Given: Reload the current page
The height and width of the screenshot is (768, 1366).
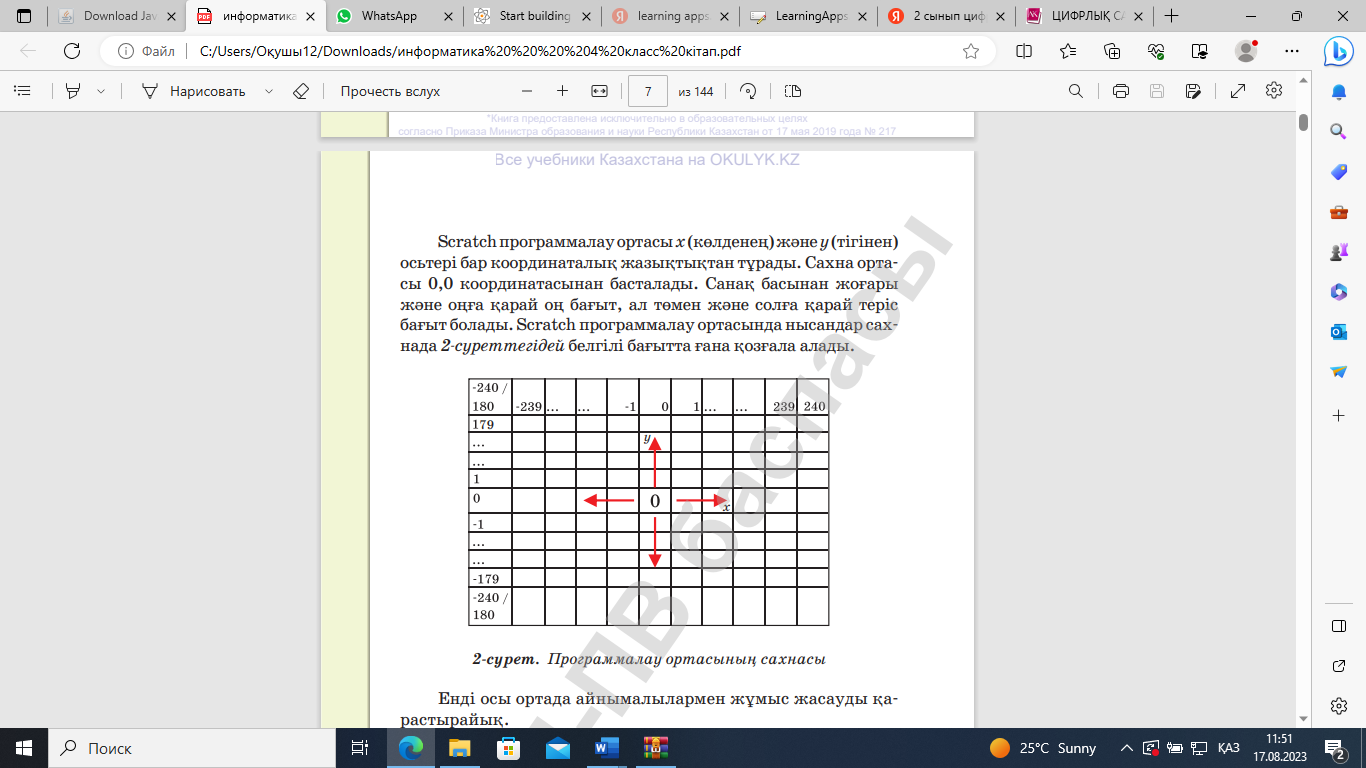Looking at the screenshot, I should click(x=72, y=51).
